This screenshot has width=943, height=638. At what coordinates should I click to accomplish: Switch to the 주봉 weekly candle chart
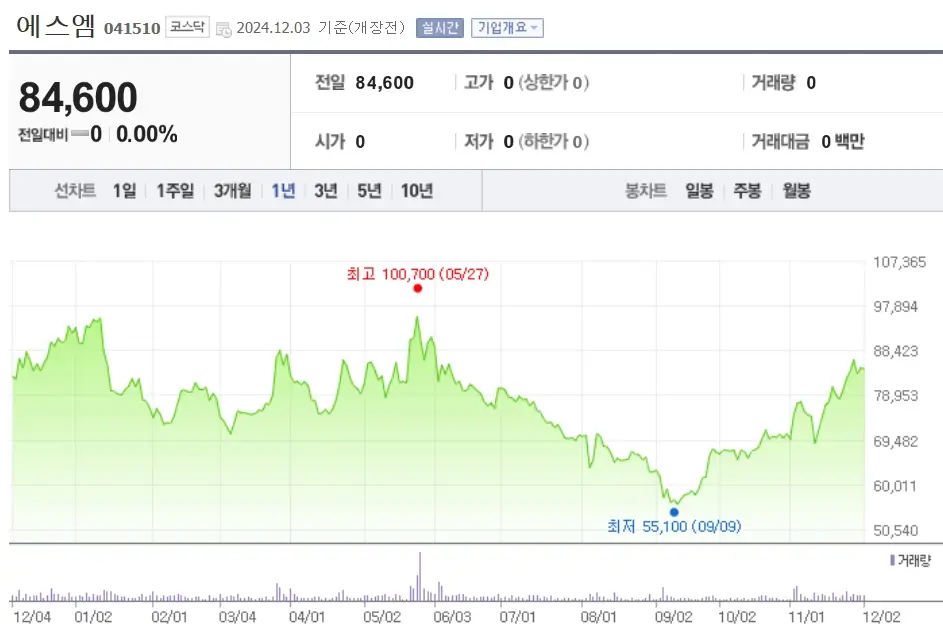(x=747, y=189)
